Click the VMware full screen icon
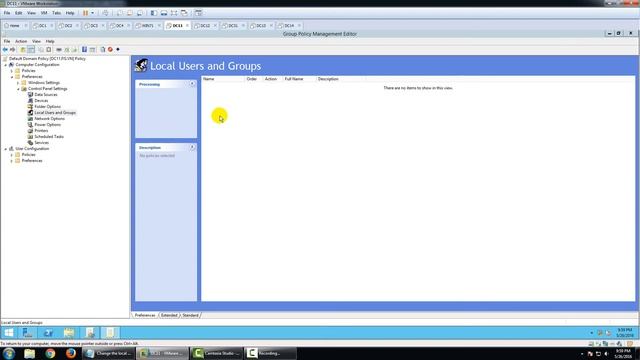The width and height of the screenshot is (640, 360). [x=174, y=13]
